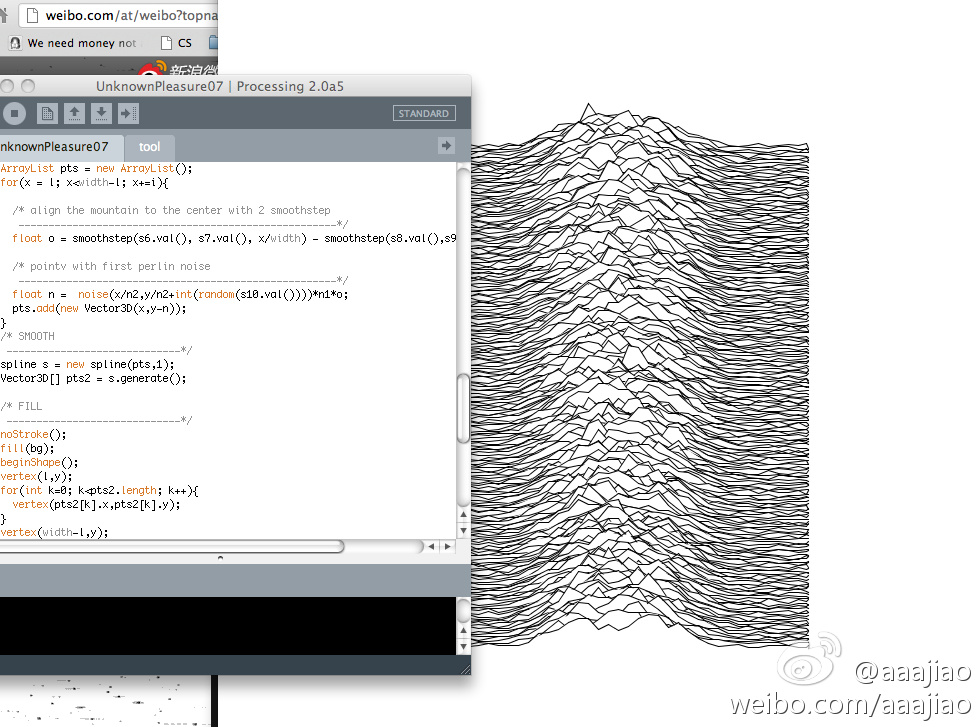Click the "vertex(l,y);" line
The height and width of the screenshot is (727, 978).
tap(36, 476)
